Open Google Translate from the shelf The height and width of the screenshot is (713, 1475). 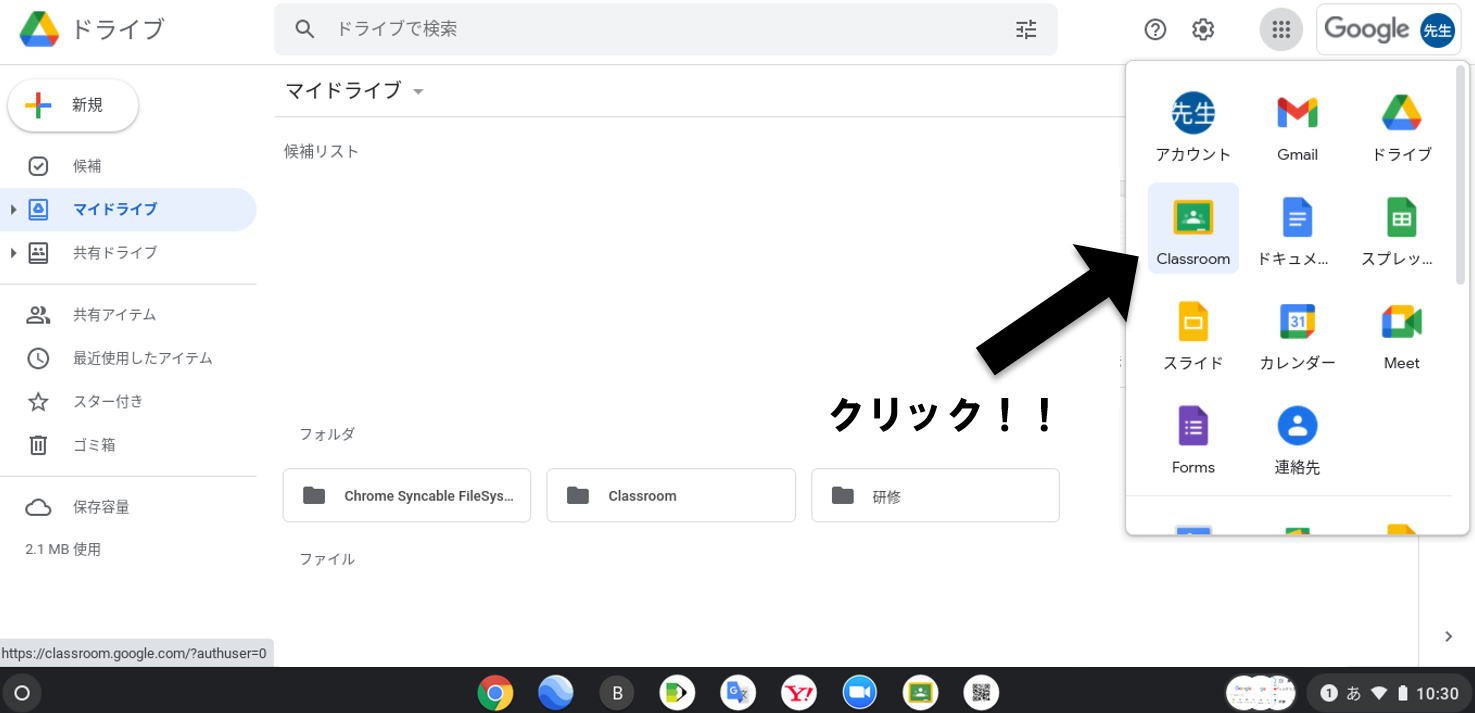coord(738,692)
